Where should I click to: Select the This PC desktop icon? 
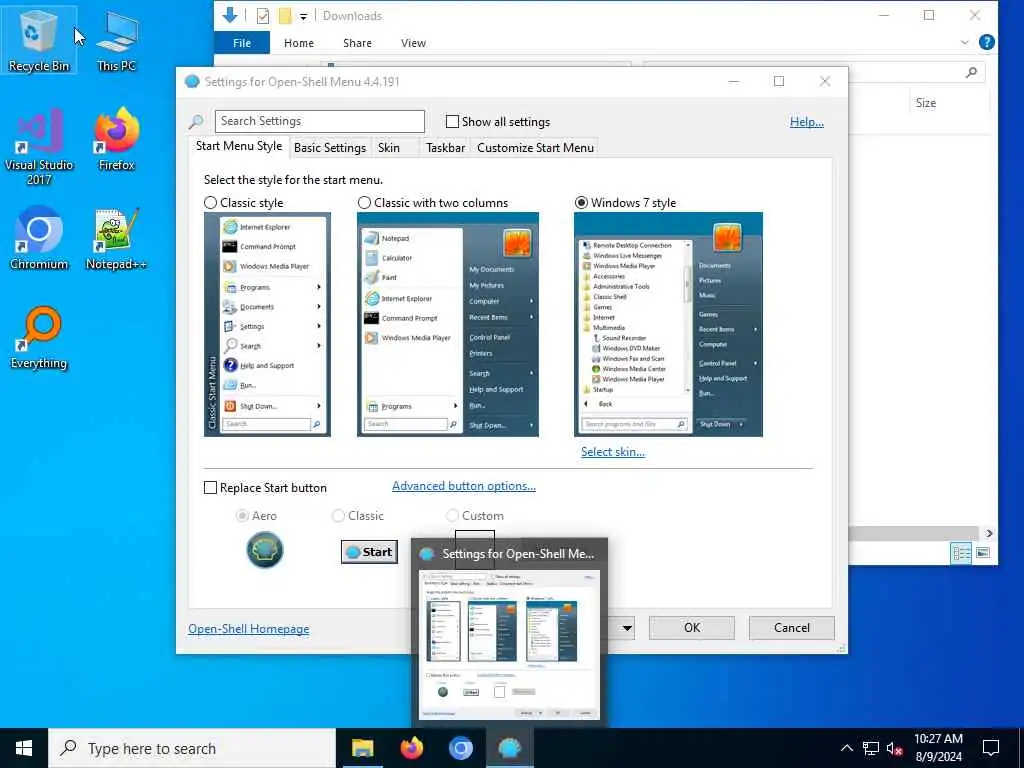pyautogui.click(x=116, y=40)
